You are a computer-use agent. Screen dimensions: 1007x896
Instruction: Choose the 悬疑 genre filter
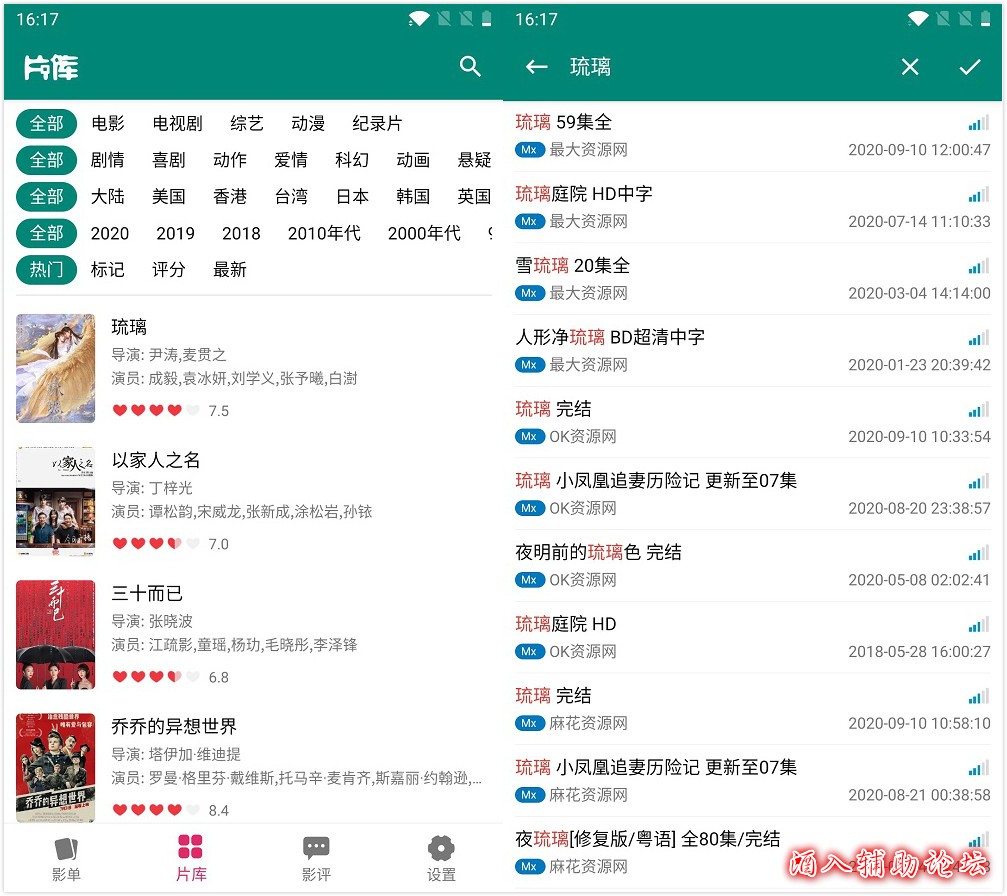474,160
